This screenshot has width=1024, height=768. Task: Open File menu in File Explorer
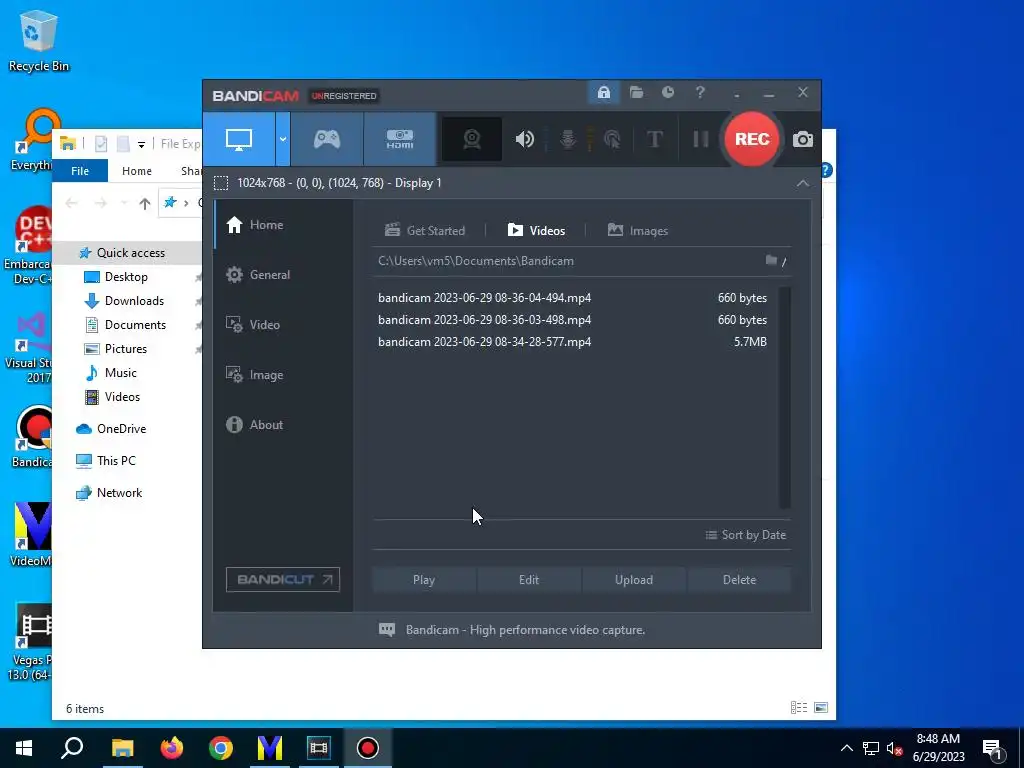(x=80, y=170)
